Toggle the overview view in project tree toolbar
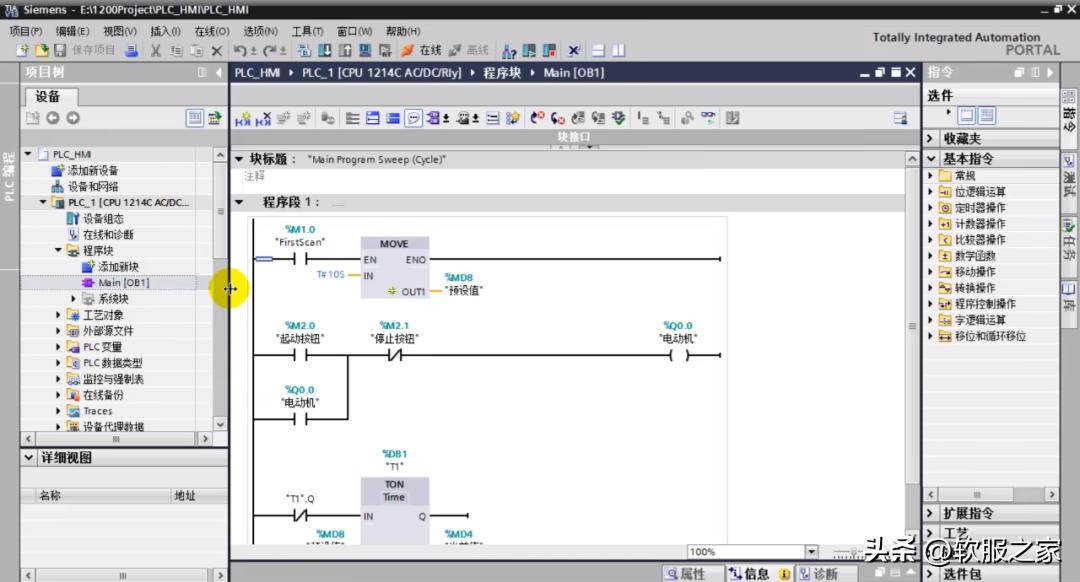The width and height of the screenshot is (1080, 582). click(x=195, y=118)
